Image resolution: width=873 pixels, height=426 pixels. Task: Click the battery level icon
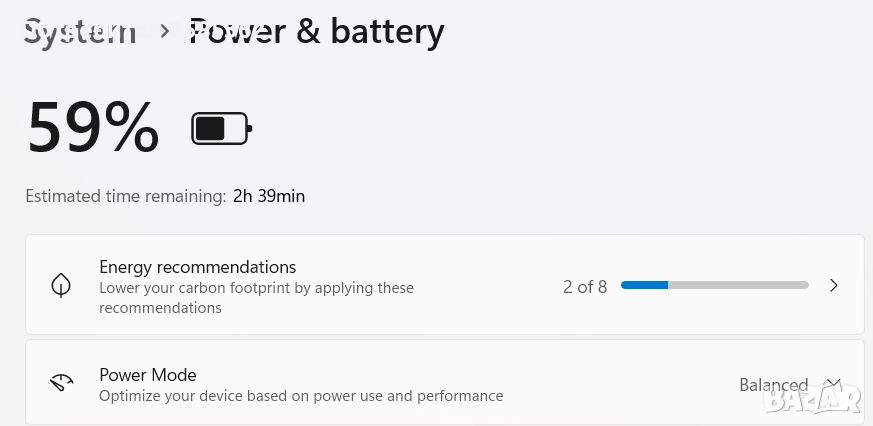coord(221,128)
